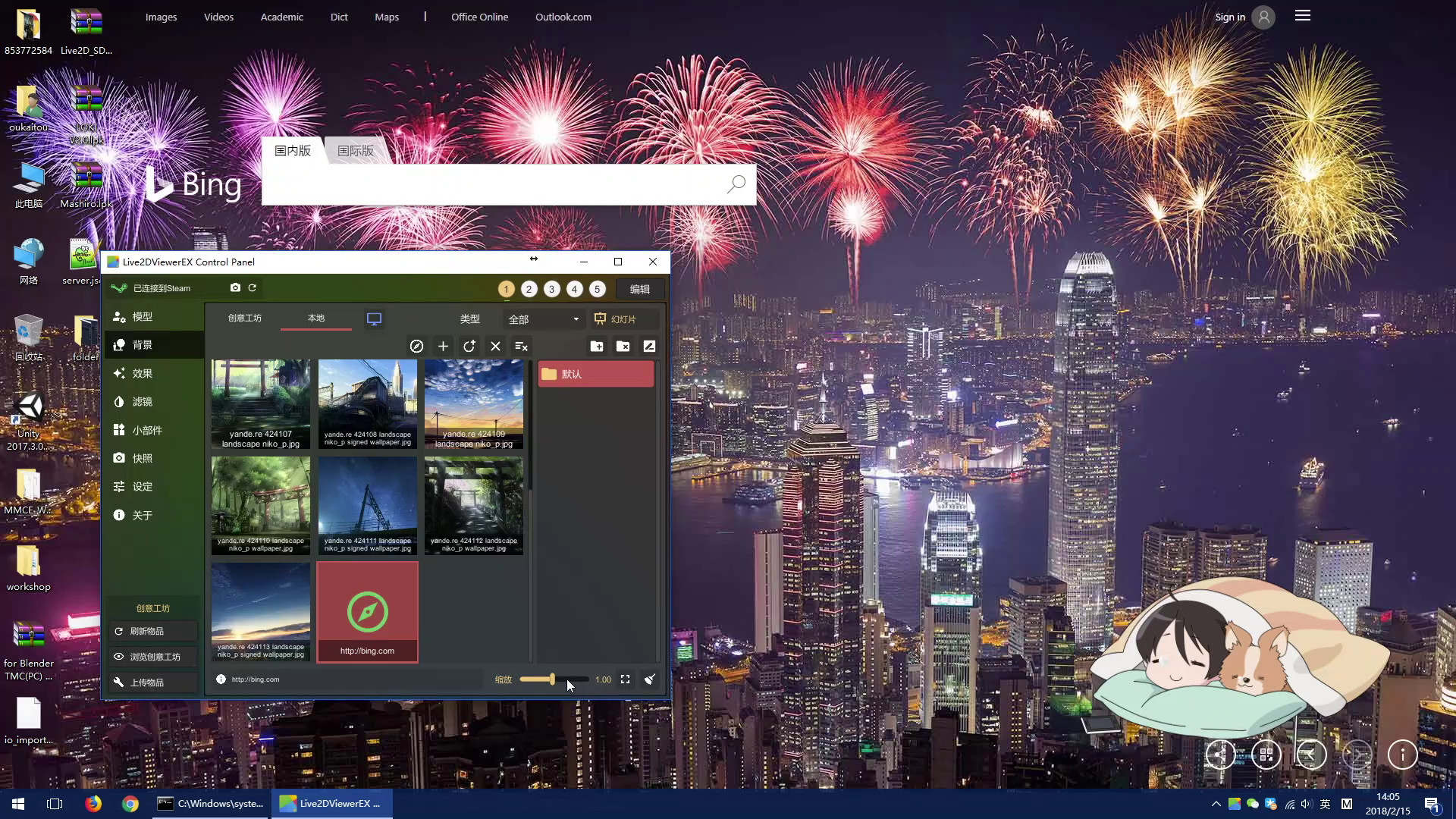Switch to the 国际版 Bing tab
The width and height of the screenshot is (1456, 819).
(x=356, y=150)
